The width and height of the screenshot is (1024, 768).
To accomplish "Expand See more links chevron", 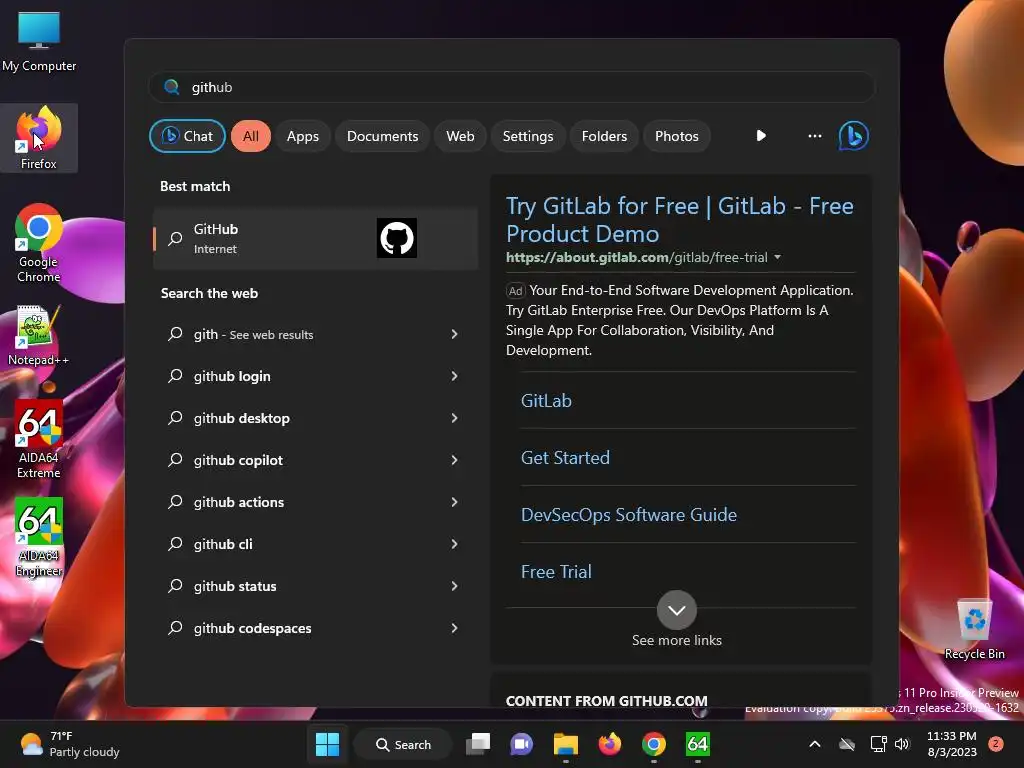I will coord(677,610).
